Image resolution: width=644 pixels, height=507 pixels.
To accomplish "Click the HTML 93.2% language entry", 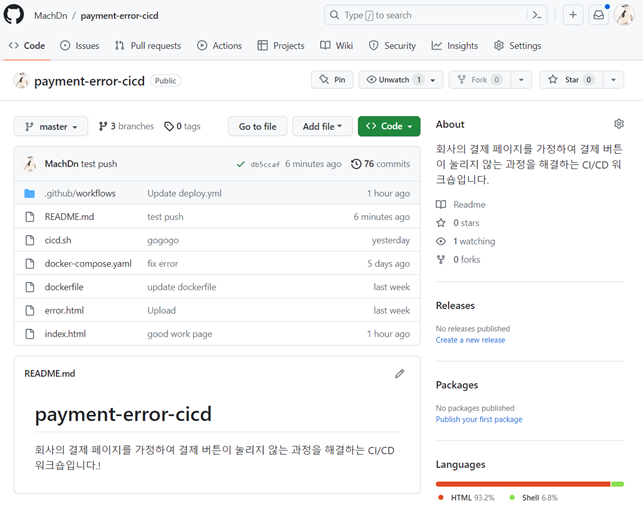I will [x=466, y=498].
